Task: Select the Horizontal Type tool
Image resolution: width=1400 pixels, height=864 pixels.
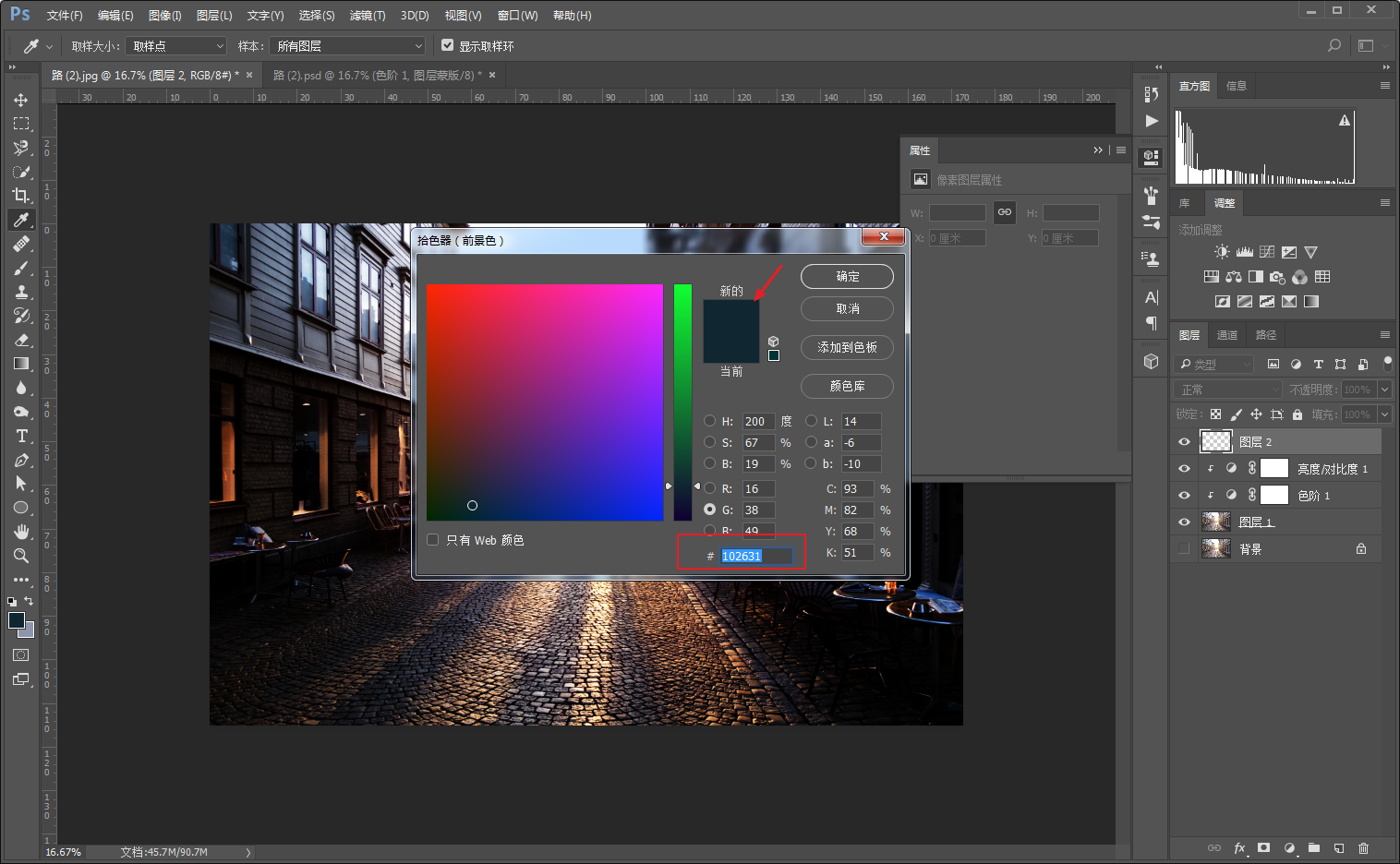Action: (x=20, y=436)
